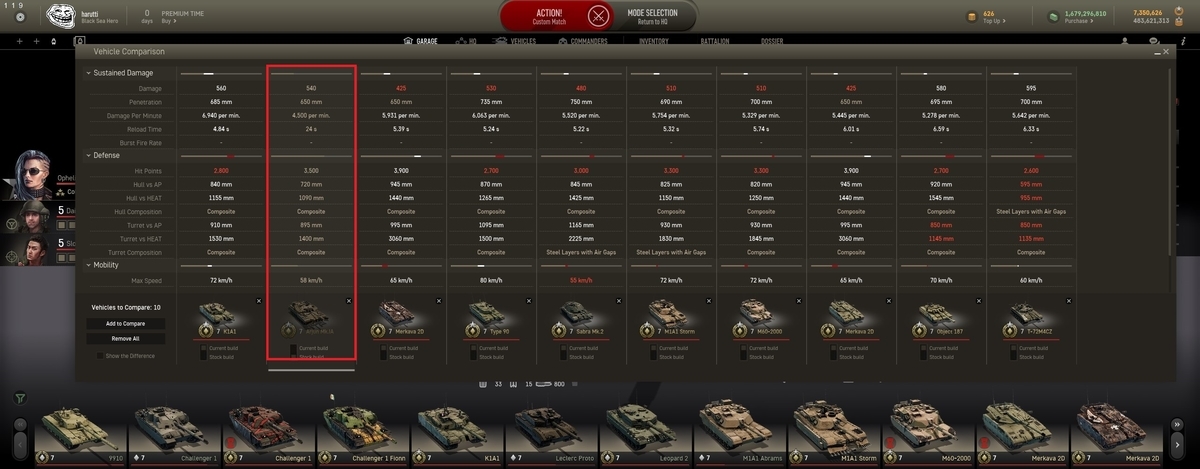Screen dimensions: 1200x469
Task: Click the Add to Compare button
Action: coord(126,324)
